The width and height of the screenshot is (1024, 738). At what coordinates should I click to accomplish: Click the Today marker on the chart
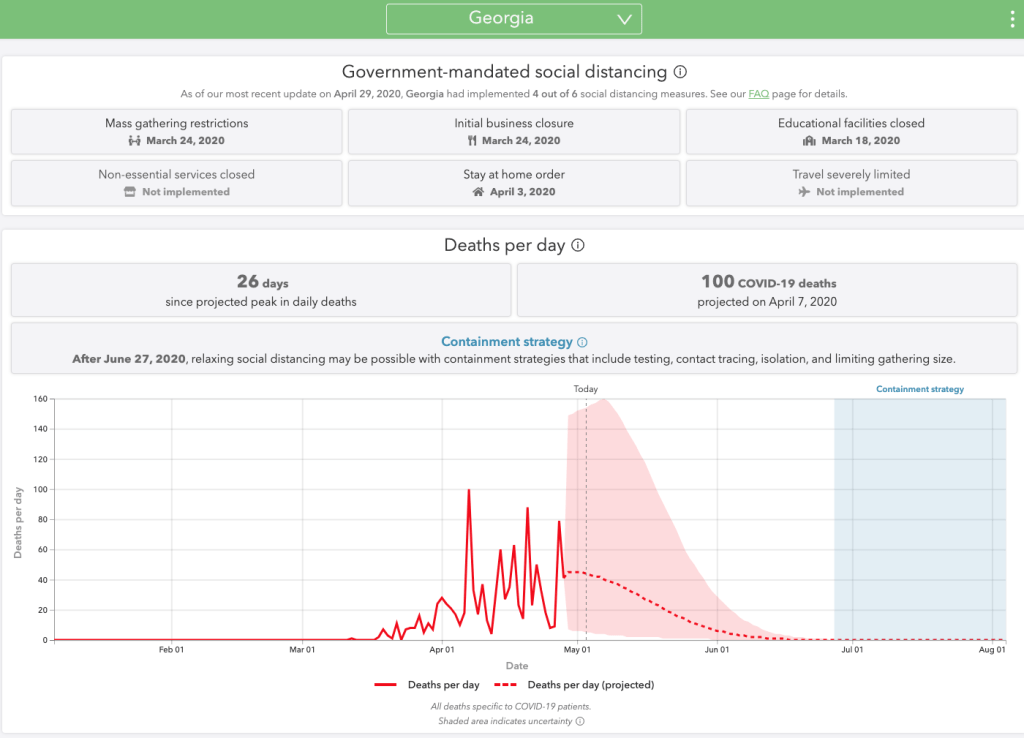586,389
